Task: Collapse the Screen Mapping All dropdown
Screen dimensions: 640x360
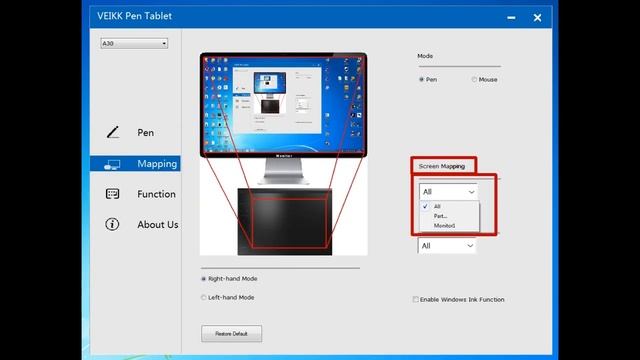Action: (x=448, y=192)
